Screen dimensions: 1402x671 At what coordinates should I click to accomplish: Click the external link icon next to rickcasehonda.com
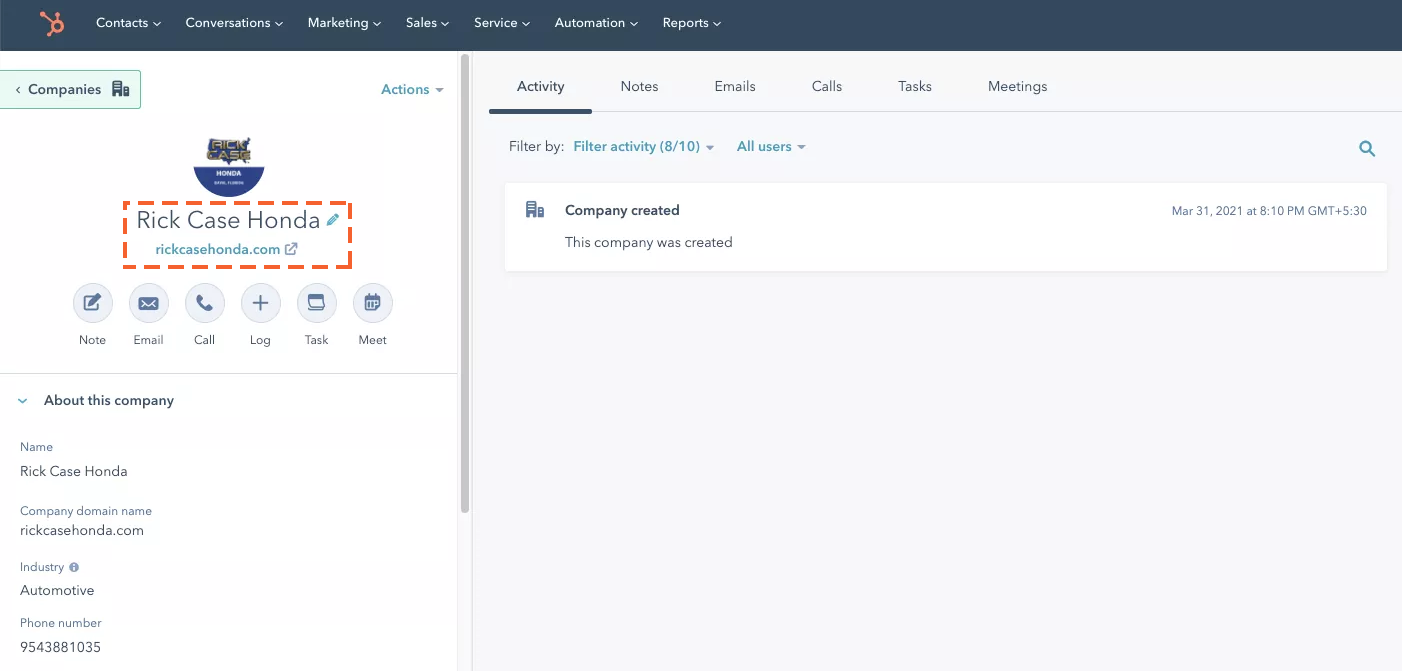point(291,249)
